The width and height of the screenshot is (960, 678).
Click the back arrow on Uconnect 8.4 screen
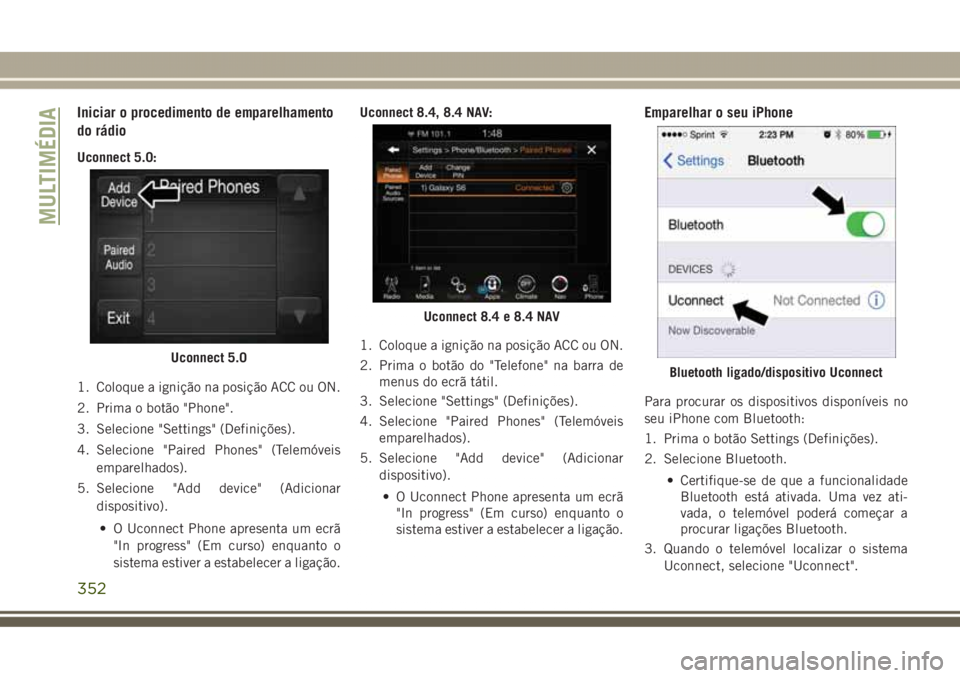coord(393,149)
